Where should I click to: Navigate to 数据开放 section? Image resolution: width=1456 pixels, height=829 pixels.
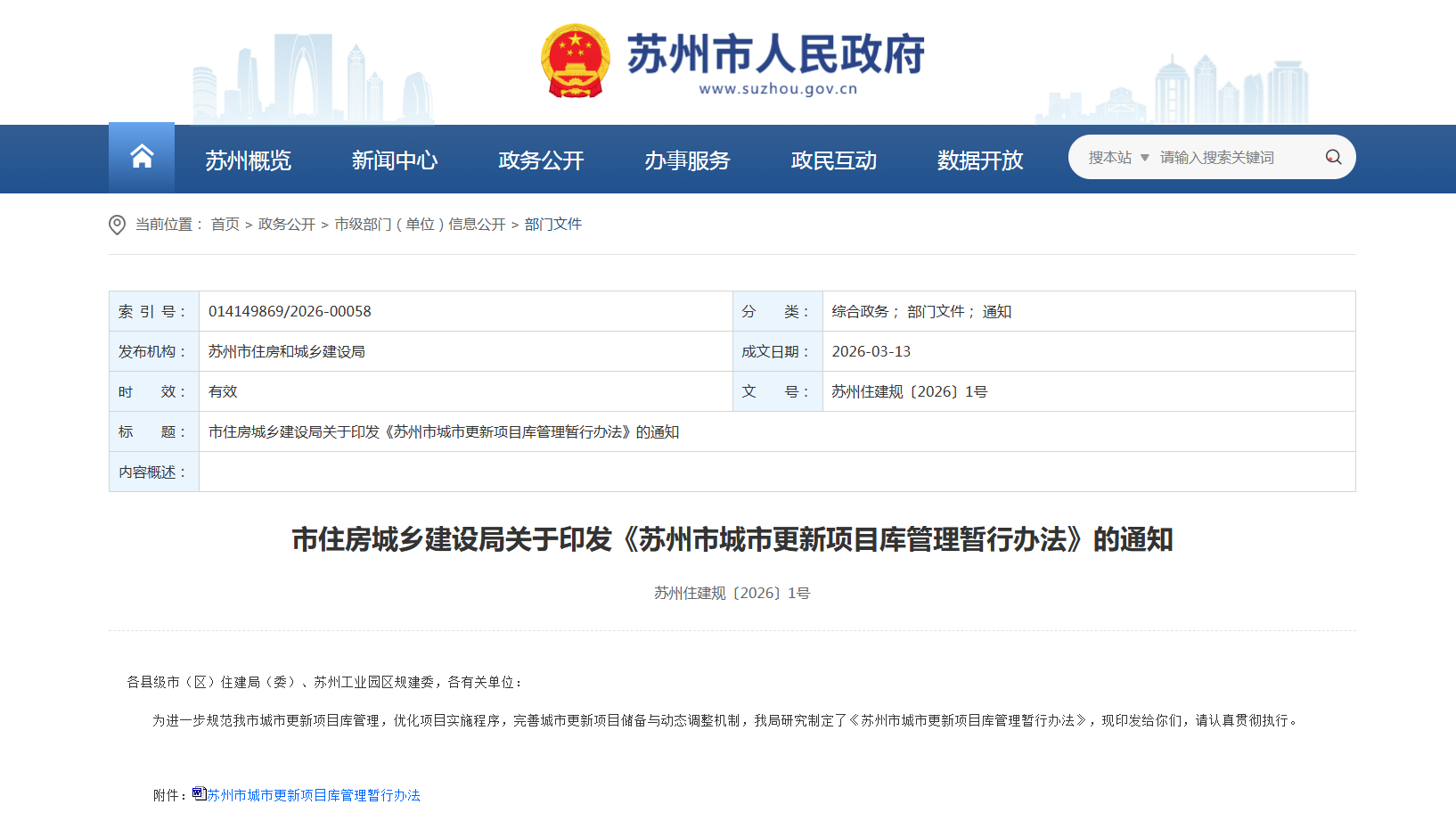click(x=979, y=160)
